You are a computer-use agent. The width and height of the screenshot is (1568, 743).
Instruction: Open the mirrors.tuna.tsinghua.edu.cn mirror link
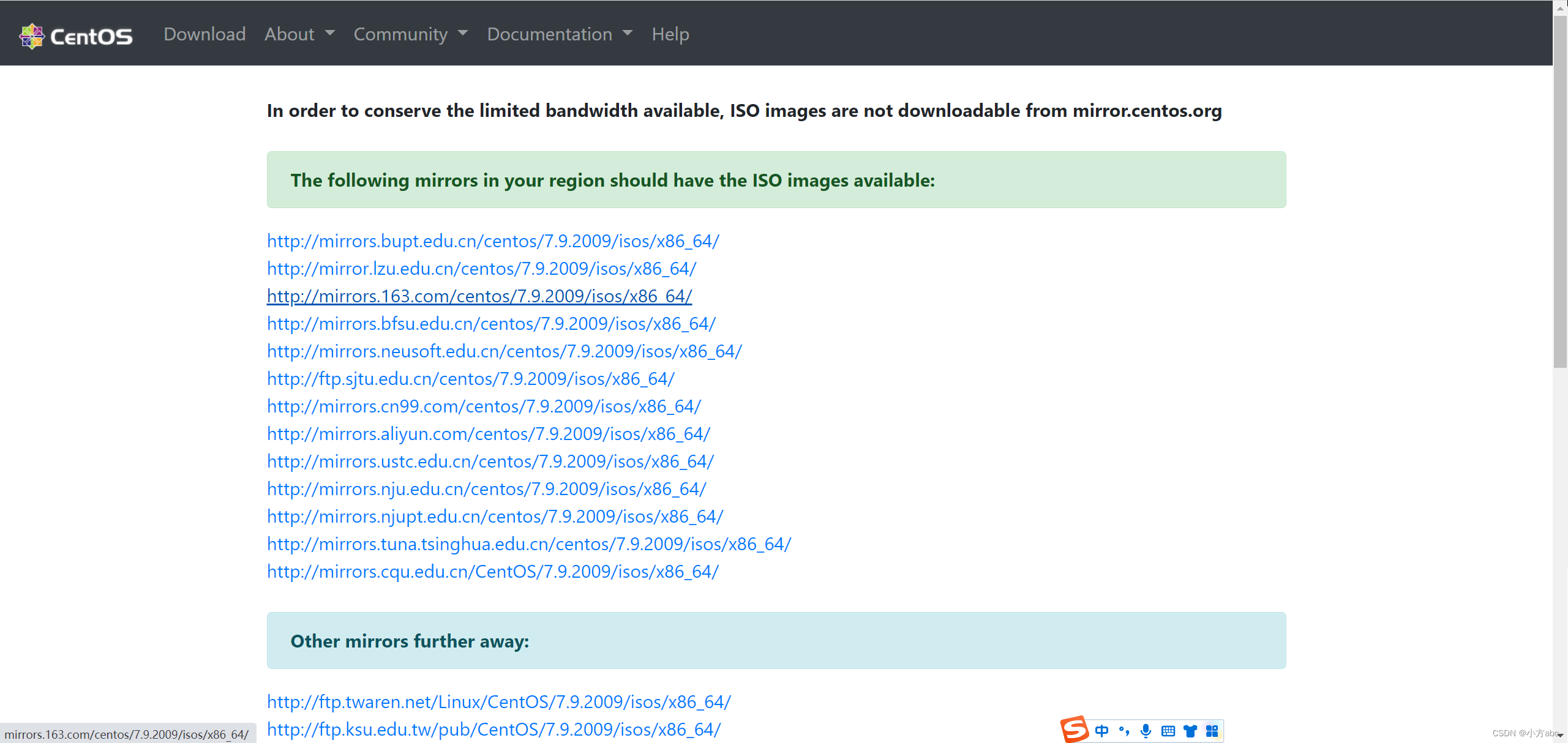[529, 544]
